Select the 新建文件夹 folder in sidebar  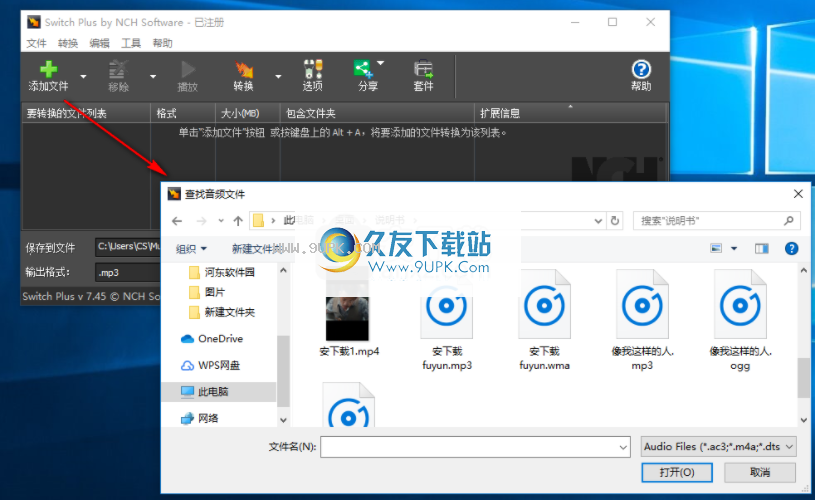click(222, 312)
